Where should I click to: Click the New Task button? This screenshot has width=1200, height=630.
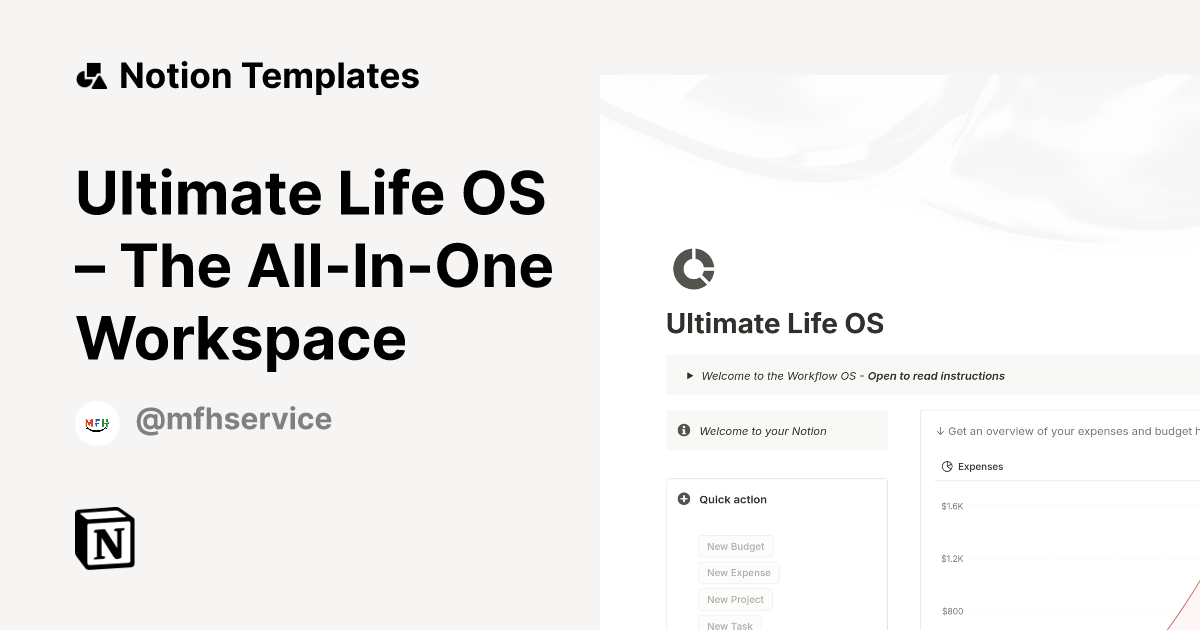pos(729,624)
